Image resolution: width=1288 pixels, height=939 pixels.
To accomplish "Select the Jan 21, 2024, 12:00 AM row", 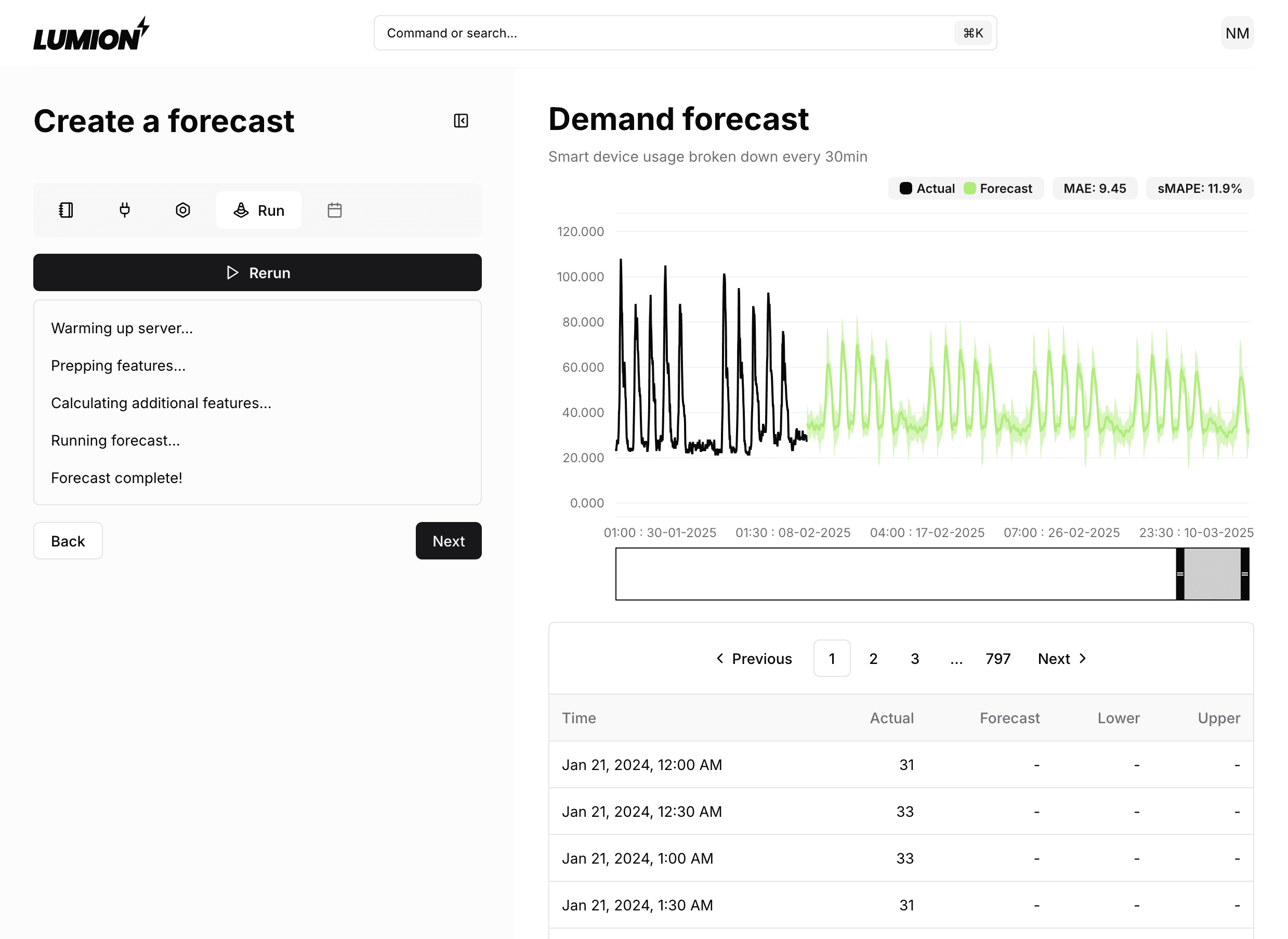I will (901, 765).
